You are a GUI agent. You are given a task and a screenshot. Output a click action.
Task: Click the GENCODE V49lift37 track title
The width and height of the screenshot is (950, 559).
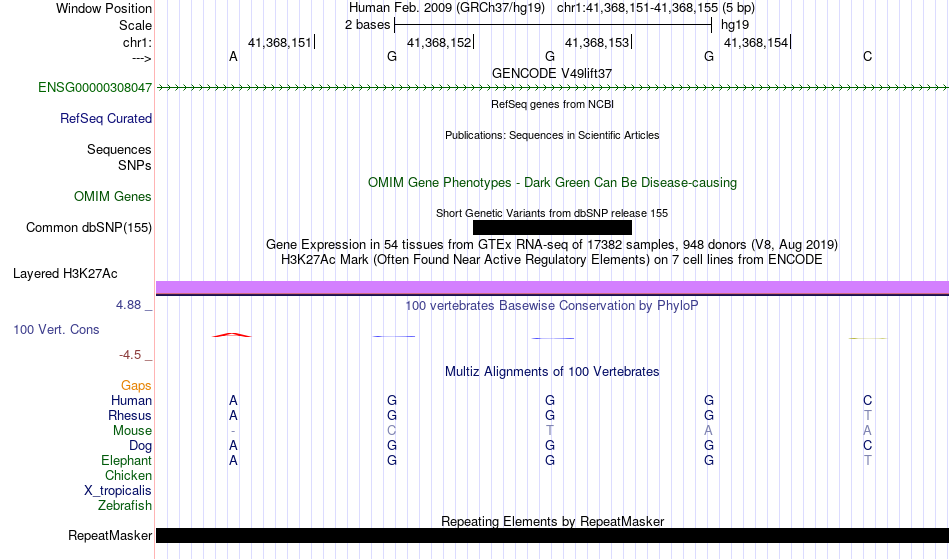(552, 73)
